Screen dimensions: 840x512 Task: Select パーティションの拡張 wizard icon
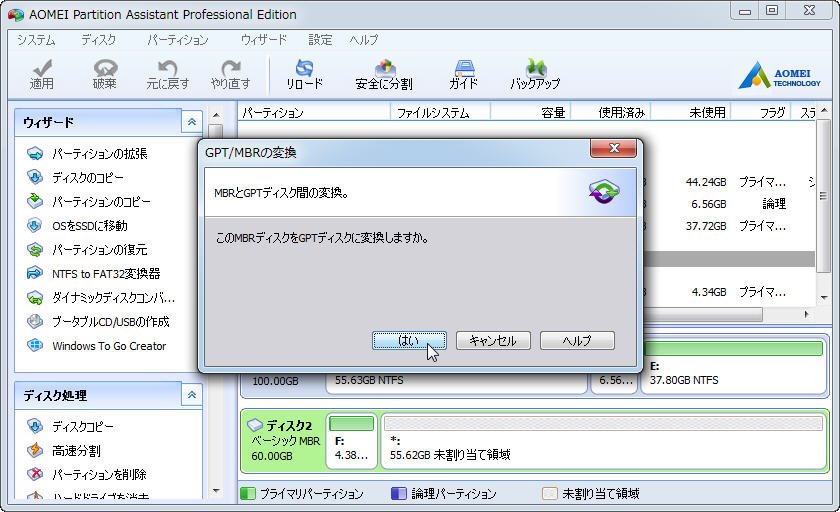[35, 154]
